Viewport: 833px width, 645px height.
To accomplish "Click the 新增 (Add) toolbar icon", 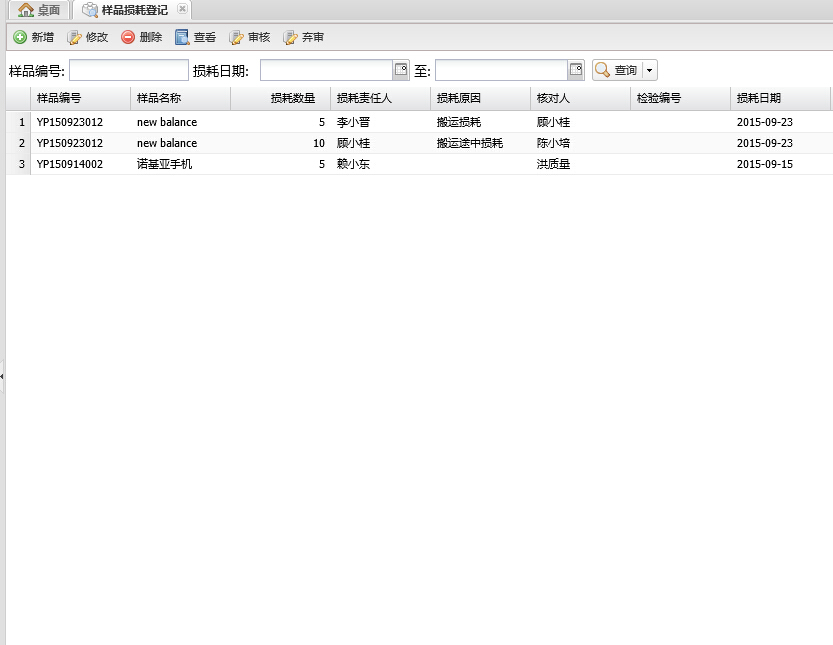I will (20, 37).
